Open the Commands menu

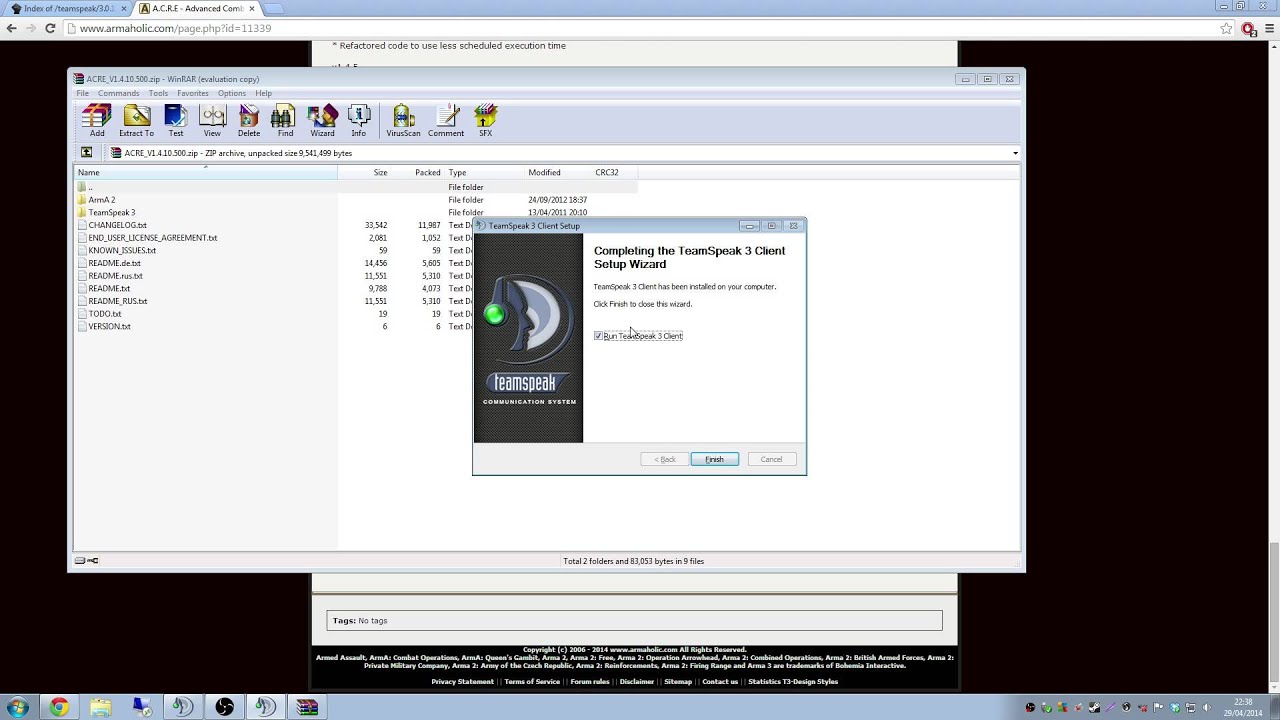pyautogui.click(x=118, y=93)
